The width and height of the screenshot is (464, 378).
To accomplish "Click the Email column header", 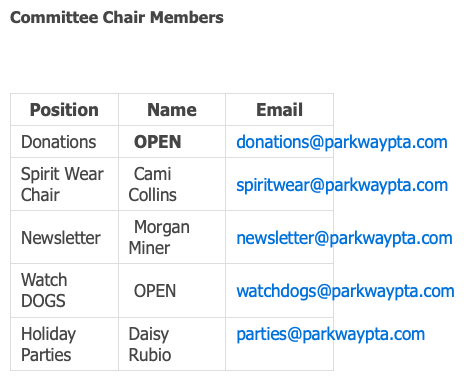I will [279, 110].
